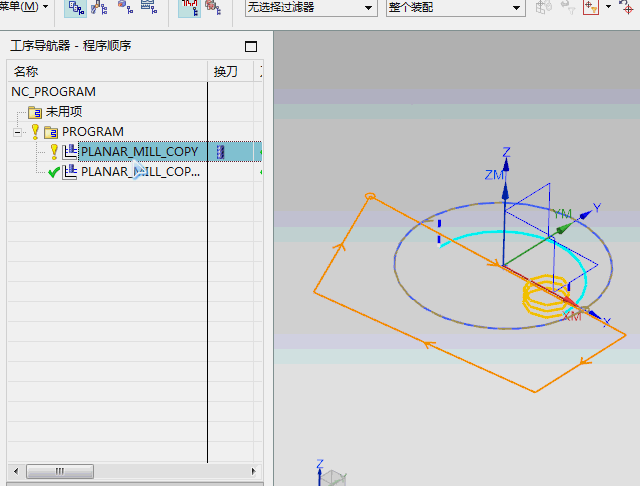This screenshot has width=640, height=486.
Task: Click the greyed operation objects toolbar icon
Action: point(213,8)
